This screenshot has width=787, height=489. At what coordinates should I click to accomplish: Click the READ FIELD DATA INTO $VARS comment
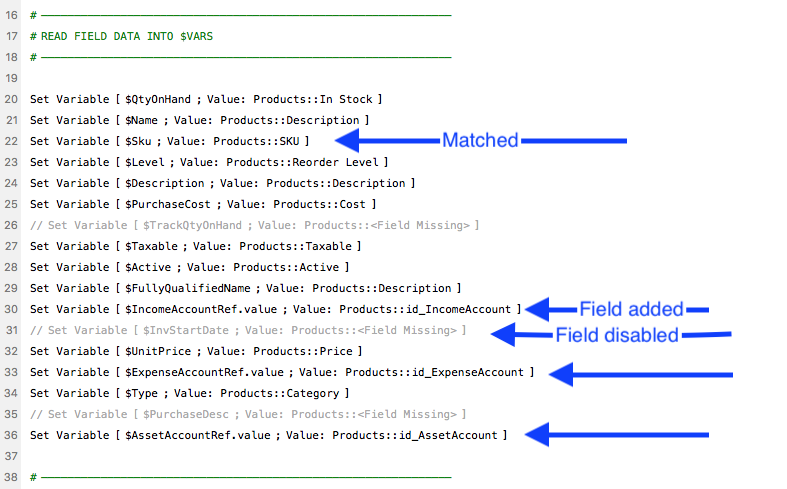tap(121, 36)
